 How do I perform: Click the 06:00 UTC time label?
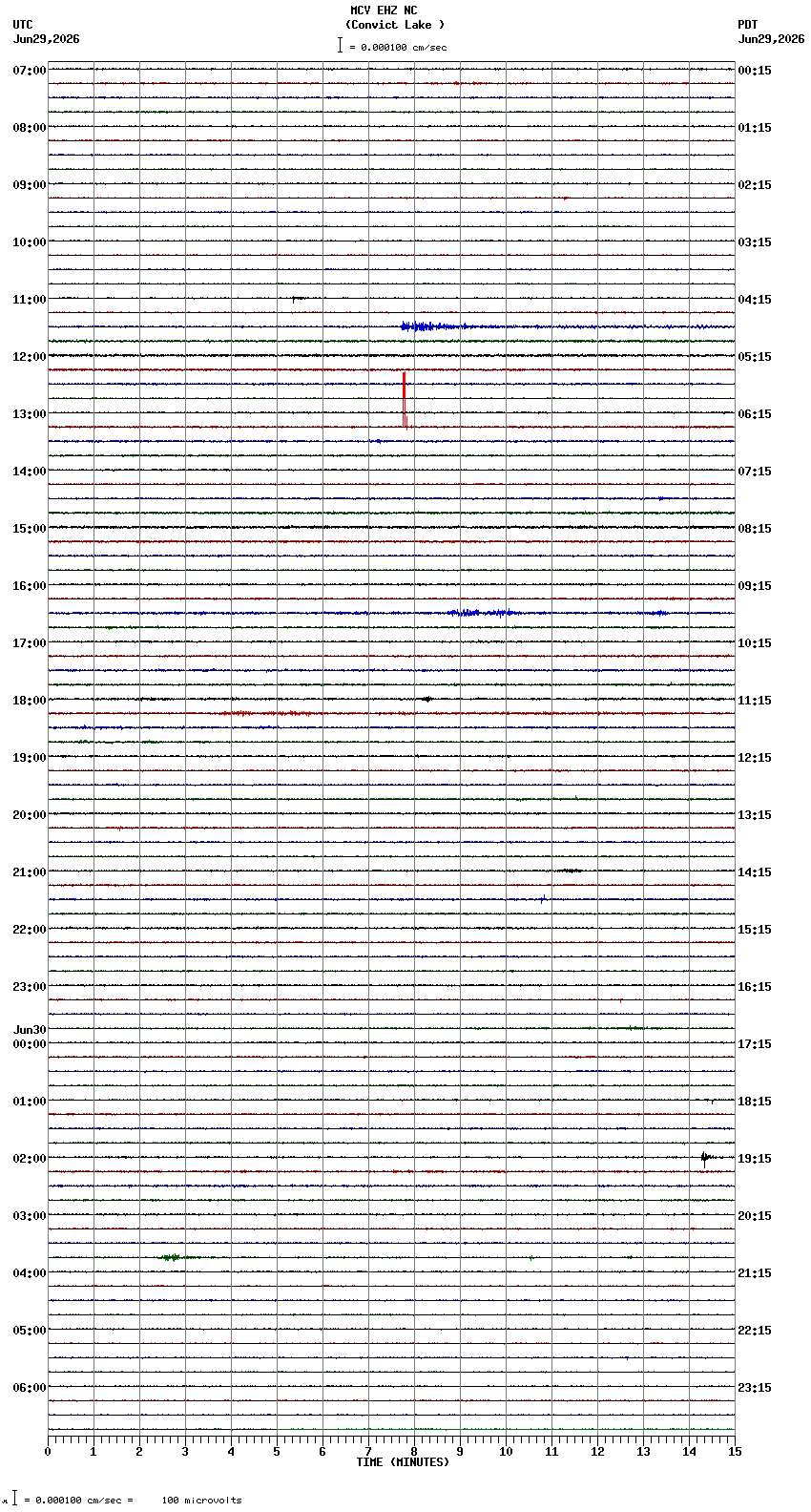click(30, 1388)
